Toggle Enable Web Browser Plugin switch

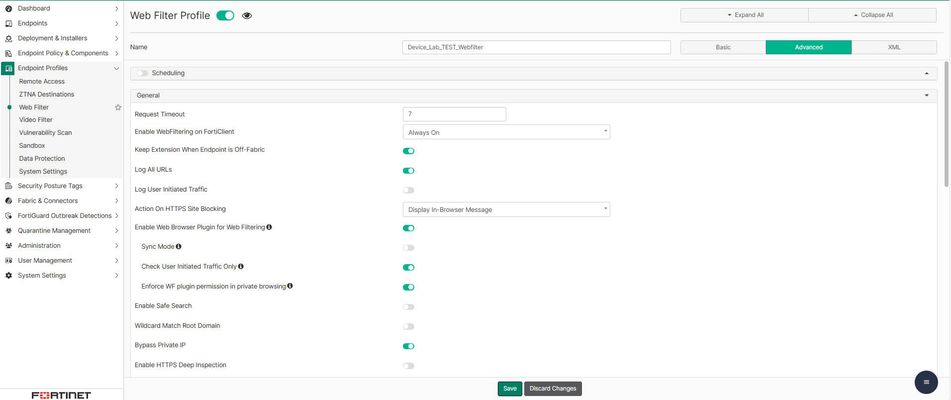[x=409, y=228]
